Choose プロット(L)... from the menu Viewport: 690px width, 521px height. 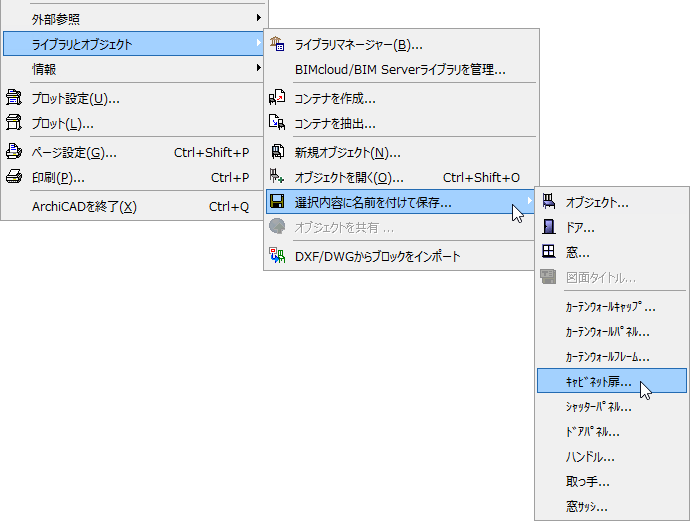134,123
